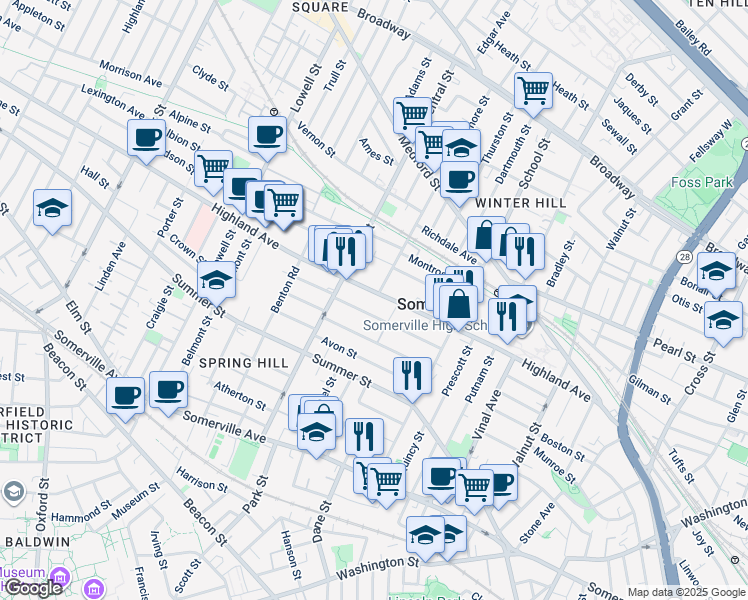Open the restaurant marker near Prescott St
Image resolution: width=748 pixels, height=600 pixels.
coord(412,375)
